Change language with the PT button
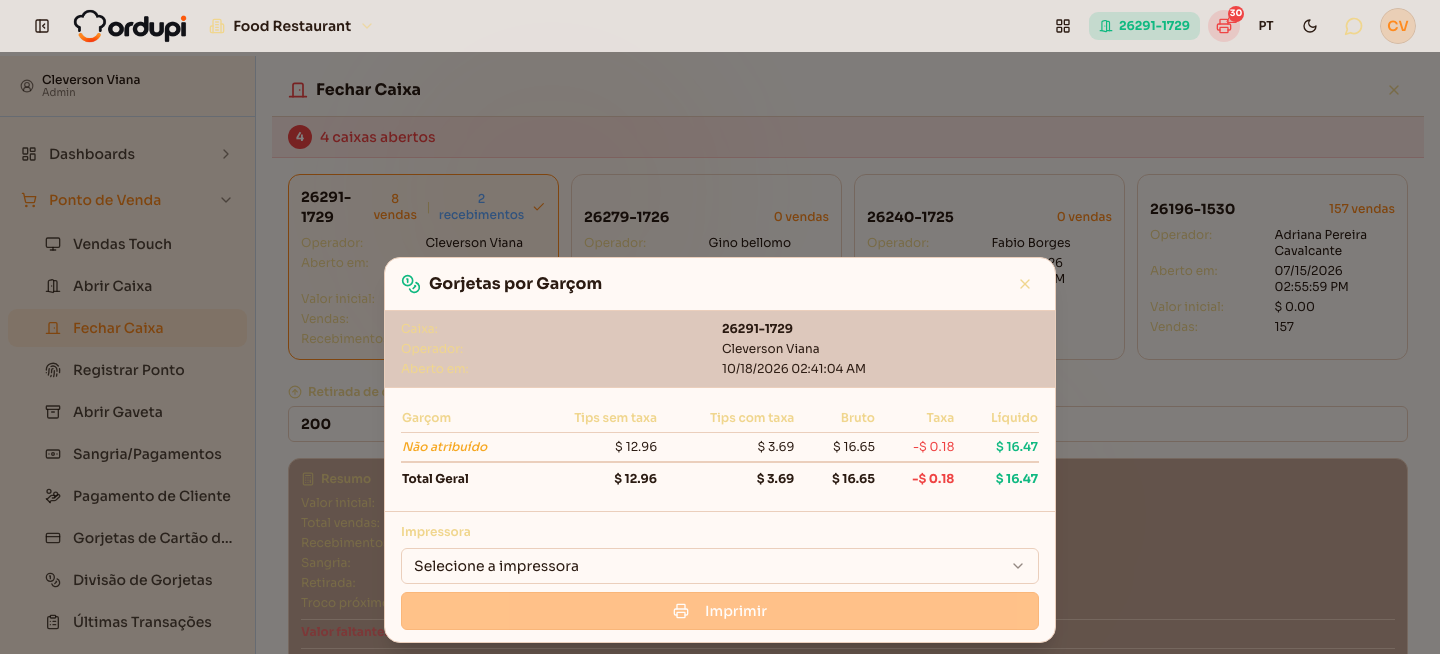 pyautogui.click(x=1266, y=26)
